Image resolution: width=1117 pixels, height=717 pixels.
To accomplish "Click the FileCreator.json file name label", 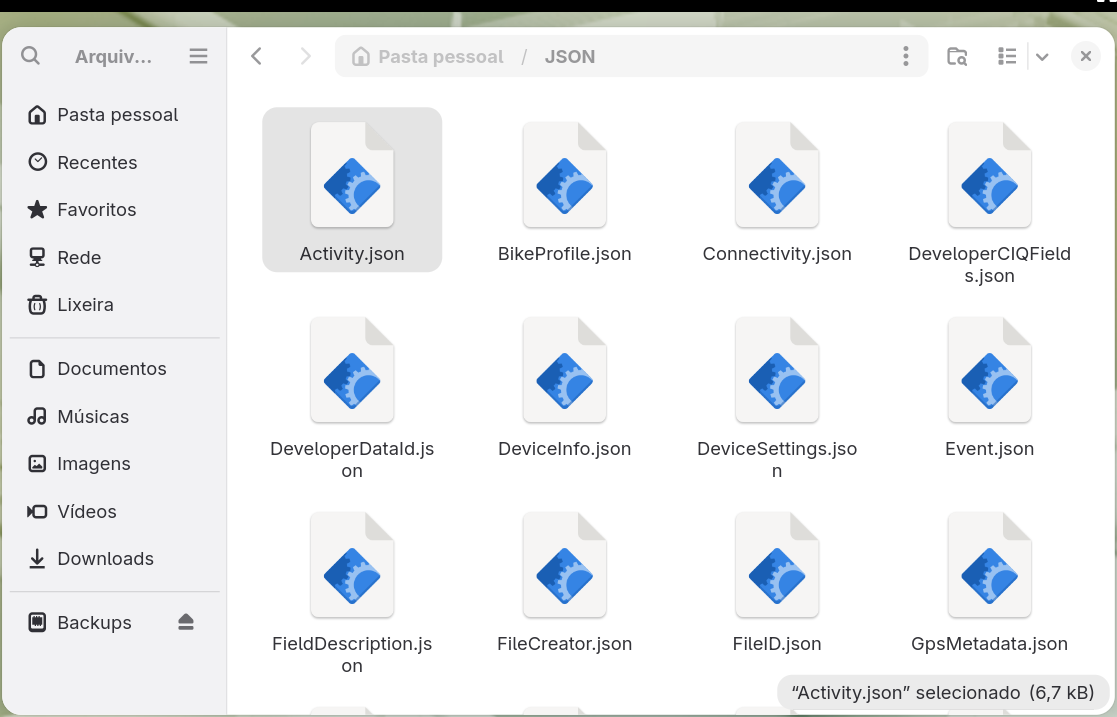I will tap(564, 644).
